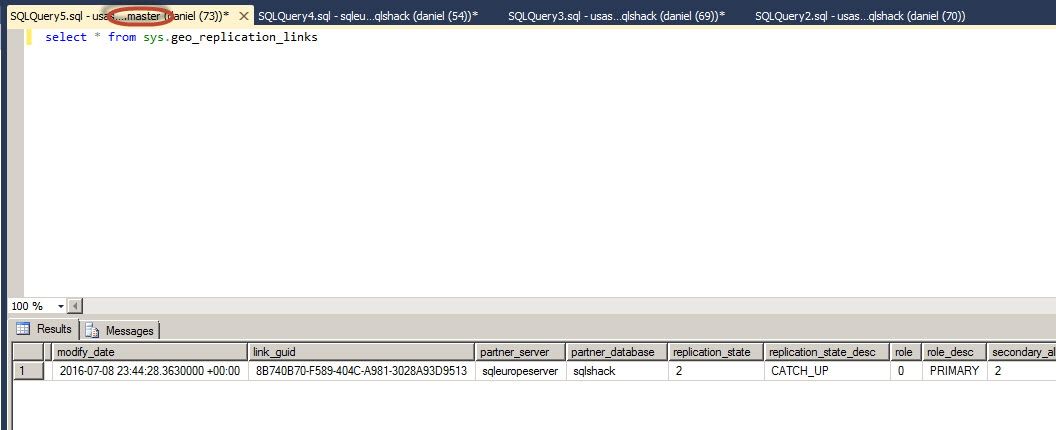1056x430 pixels.
Task: Click the sqleuropeserver cell
Action: click(x=521, y=371)
